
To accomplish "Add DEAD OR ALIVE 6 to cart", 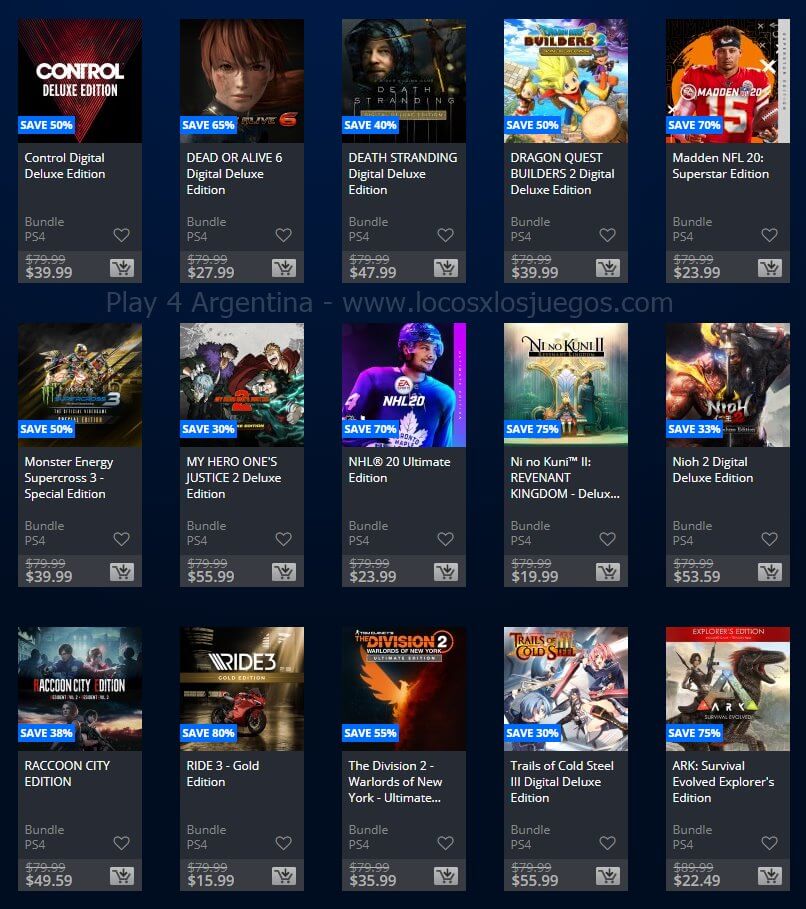I will [284, 268].
